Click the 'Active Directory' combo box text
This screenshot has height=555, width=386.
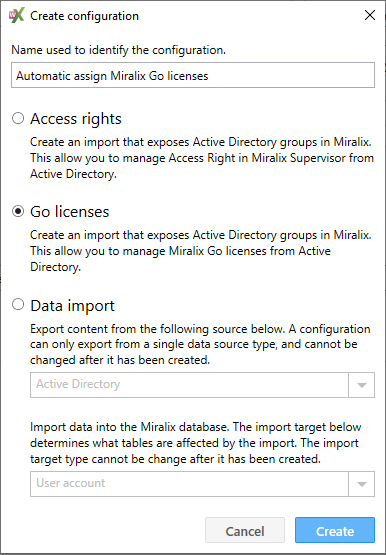(78, 384)
